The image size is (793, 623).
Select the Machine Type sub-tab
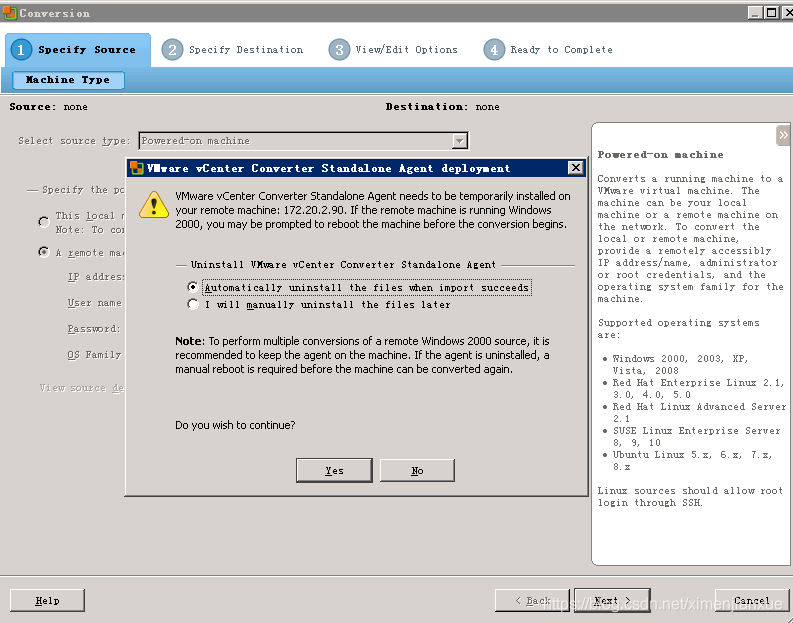tap(68, 80)
